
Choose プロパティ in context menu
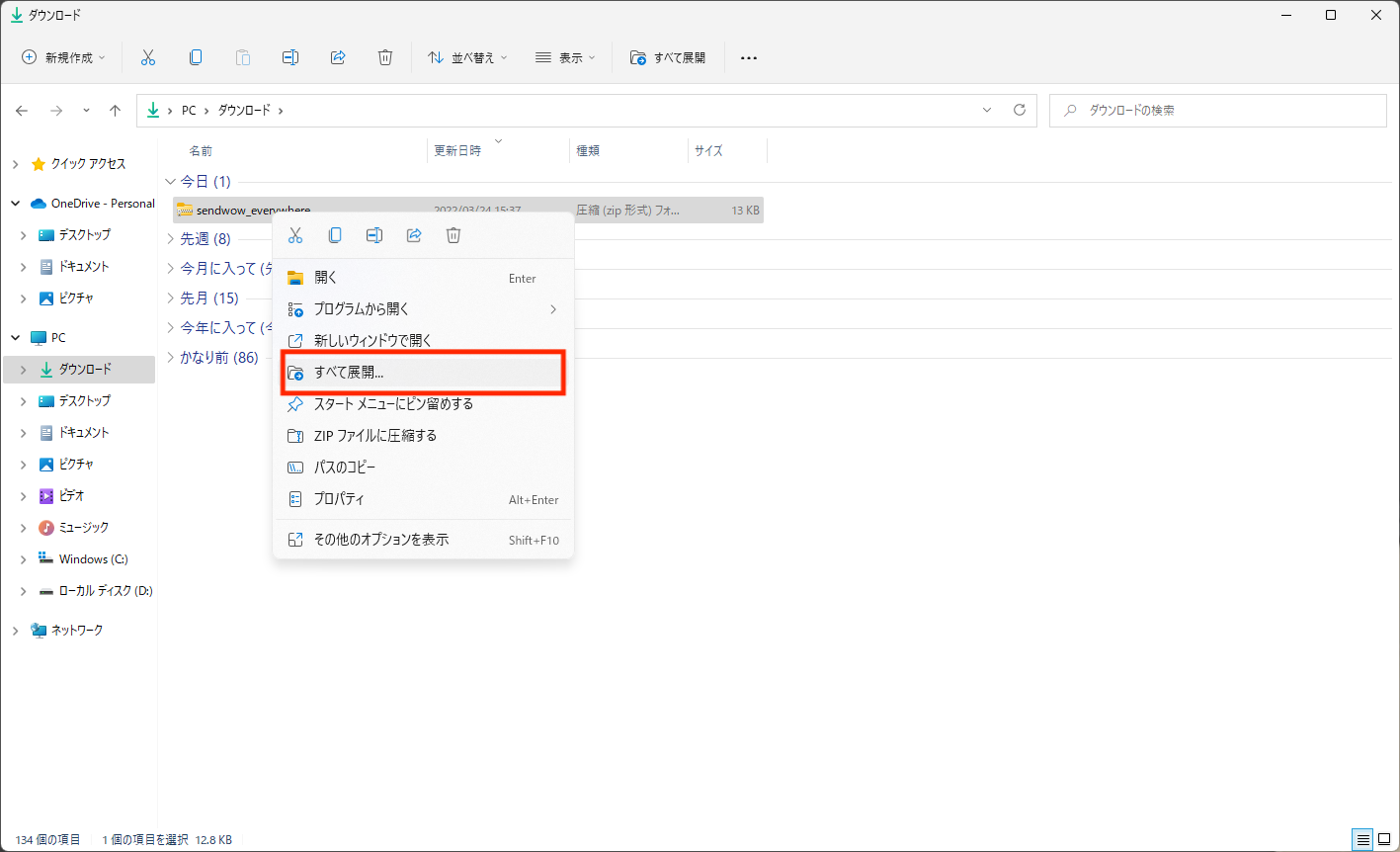point(423,499)
